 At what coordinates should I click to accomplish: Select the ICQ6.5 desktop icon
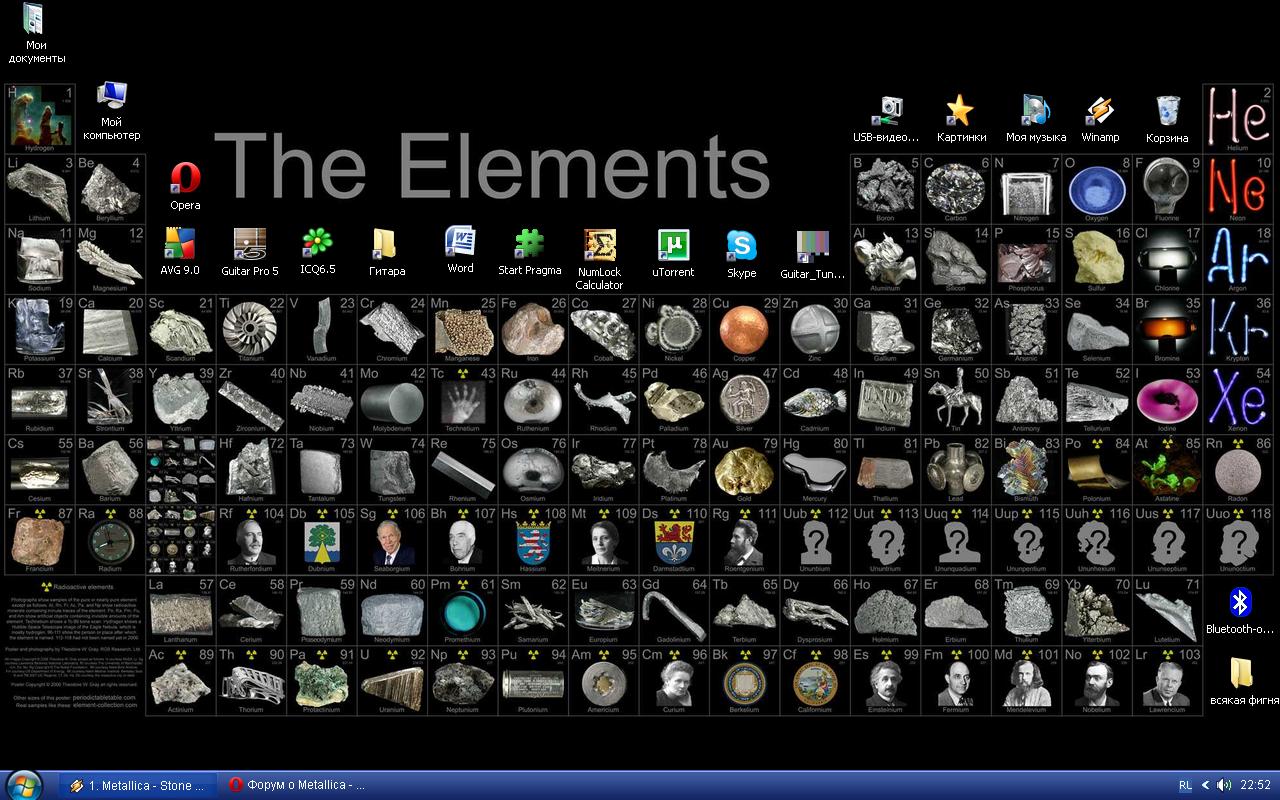coord(317,244)
